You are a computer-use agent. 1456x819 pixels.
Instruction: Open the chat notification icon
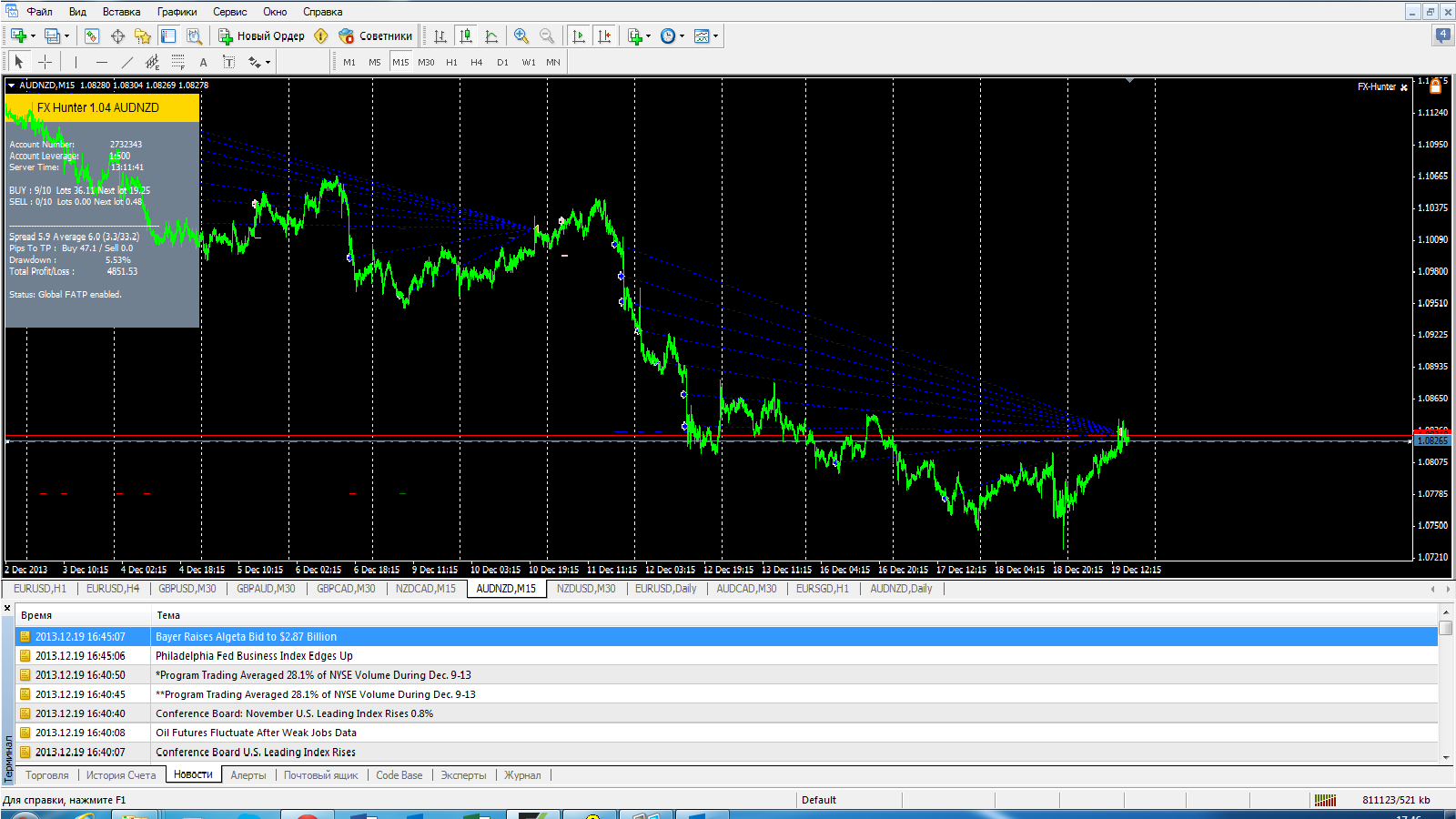(x=1443, y=35)
